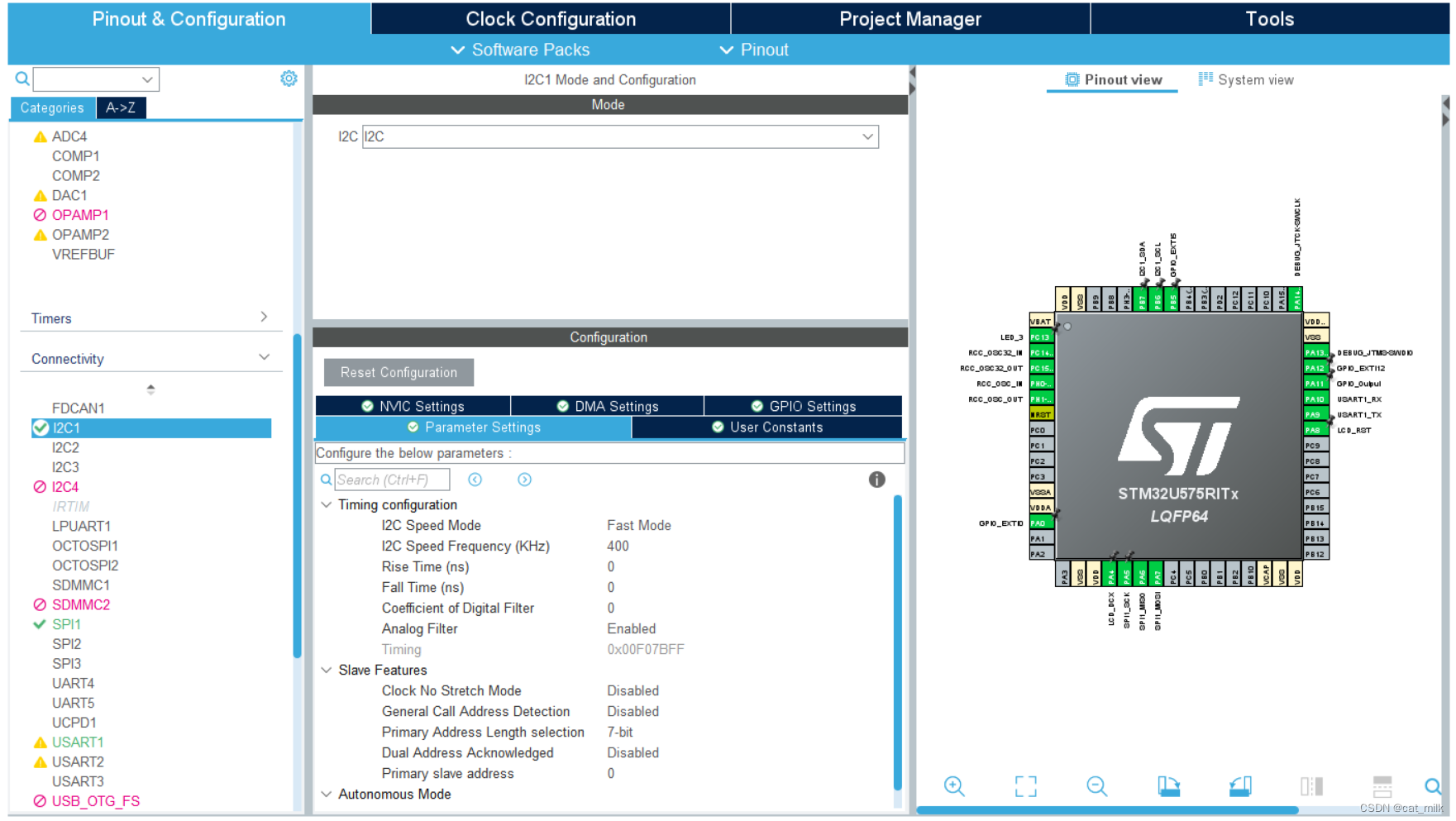1456x821 pixels.
Task: Open the NVIC Settings tab
Action: tap(413, 406)
